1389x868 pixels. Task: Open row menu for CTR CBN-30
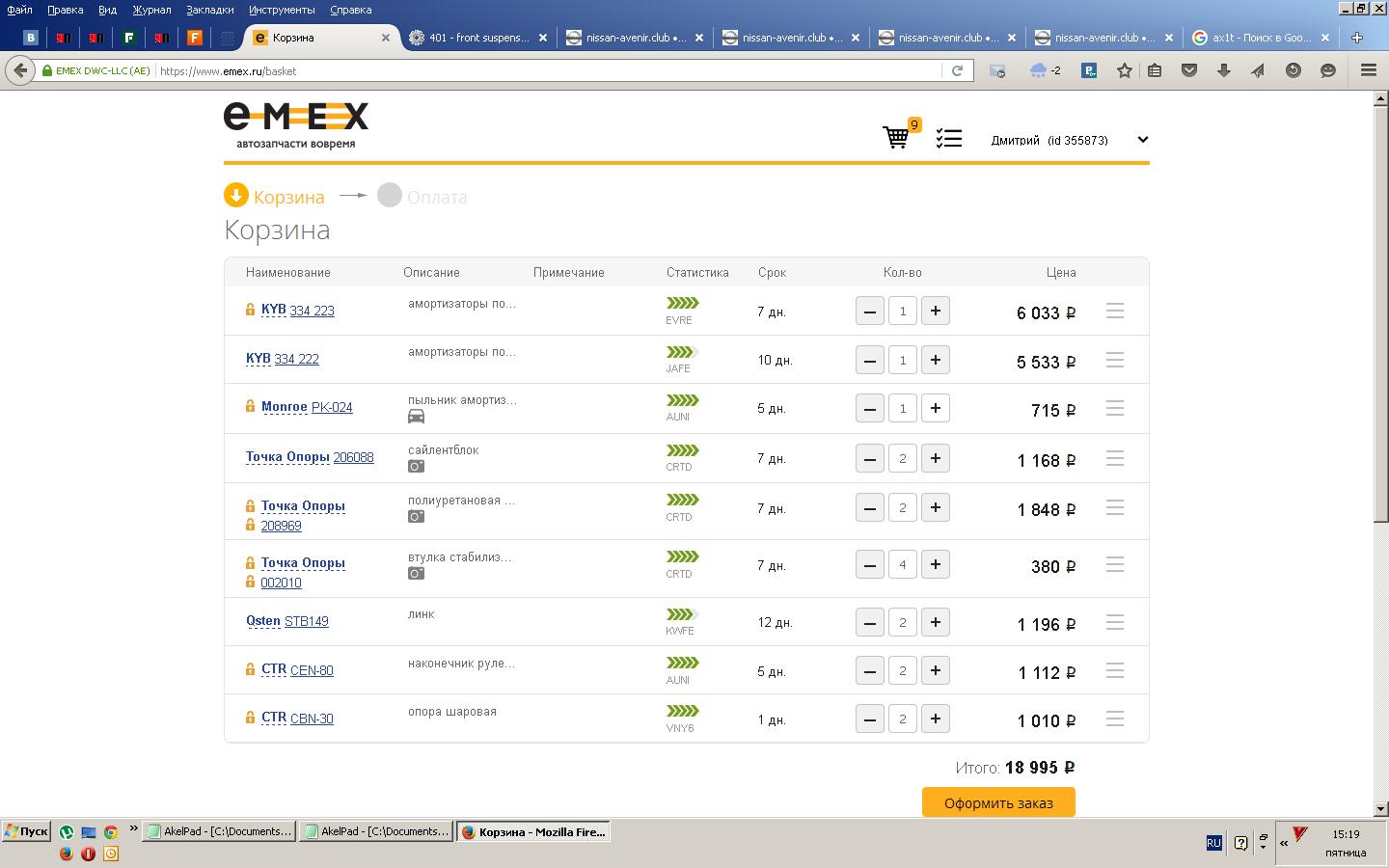tap(1115, 719)
